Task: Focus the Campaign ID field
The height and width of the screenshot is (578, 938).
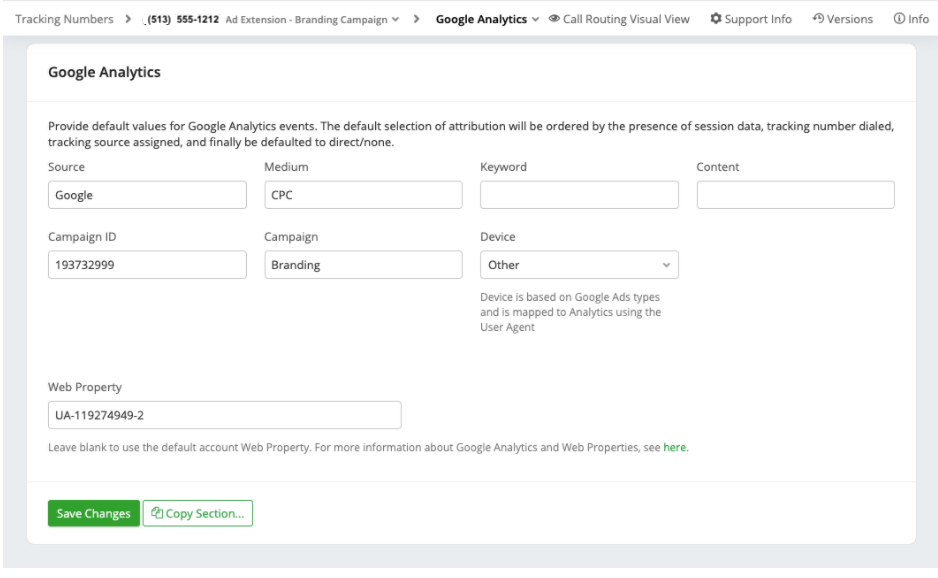Action: point(147,265)
